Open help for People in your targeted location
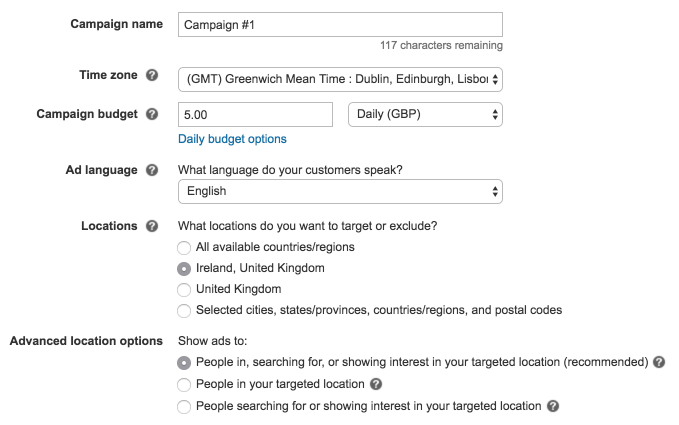 375,384
